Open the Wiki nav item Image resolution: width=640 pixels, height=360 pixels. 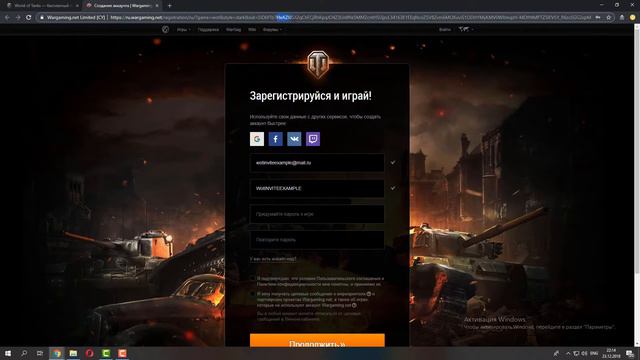pos(252,30)
